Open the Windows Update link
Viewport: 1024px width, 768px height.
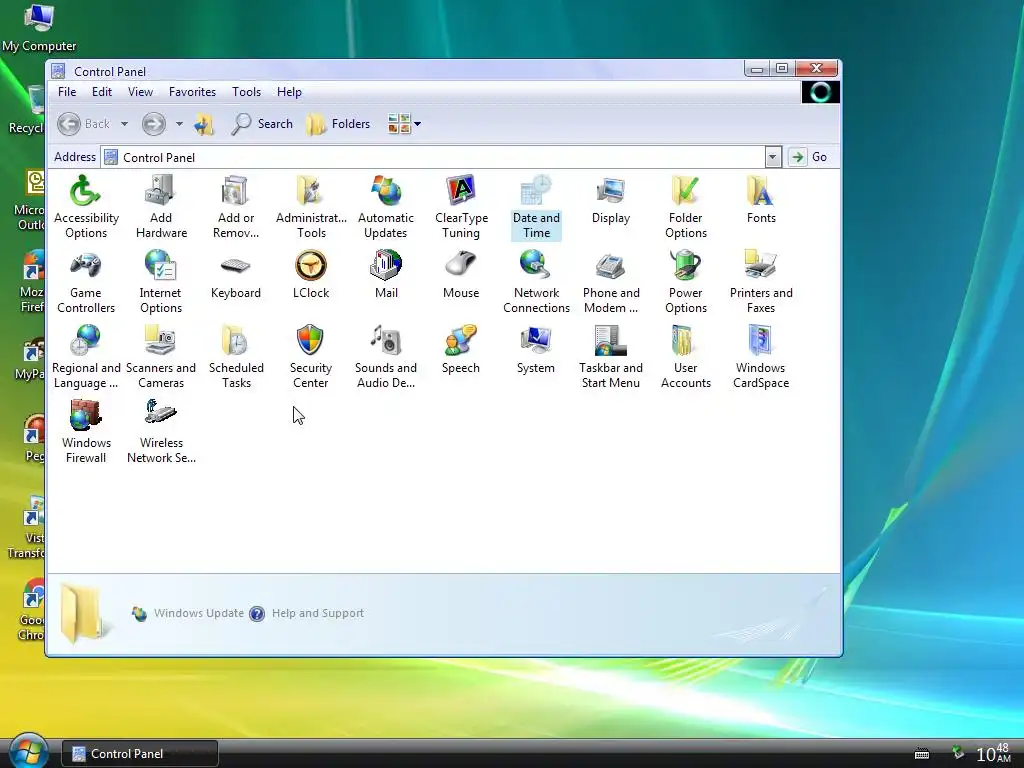click(x=187, y=613)
